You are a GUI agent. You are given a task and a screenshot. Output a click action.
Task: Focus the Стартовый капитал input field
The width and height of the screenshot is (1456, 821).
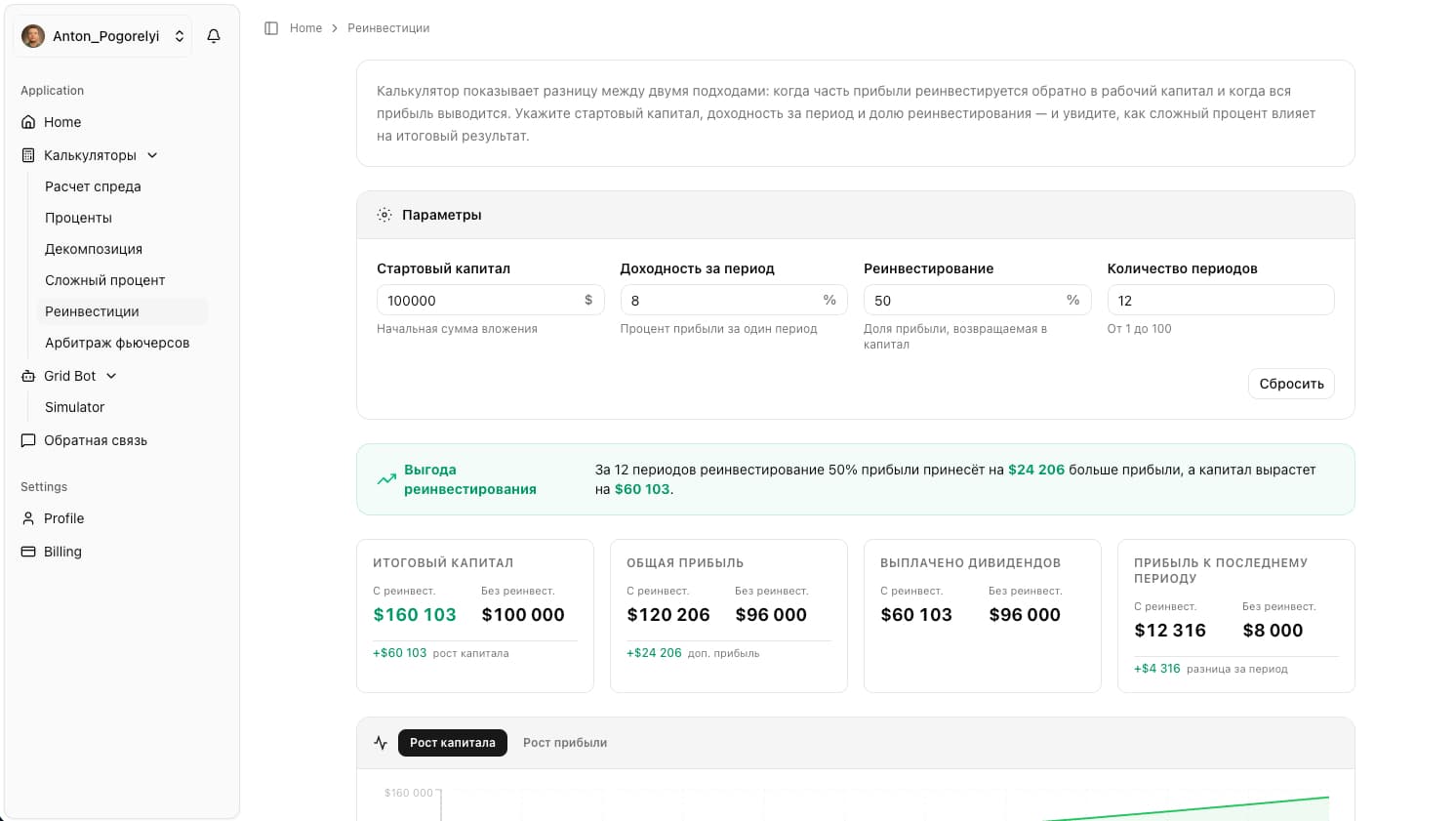tap(490, 300)
